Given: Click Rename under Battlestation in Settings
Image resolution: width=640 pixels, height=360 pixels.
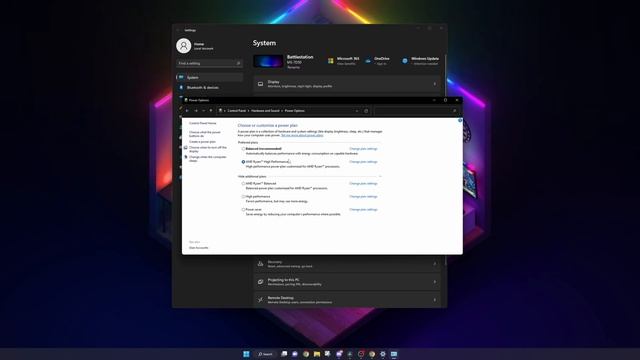Looking at the screenshot, I should (293, 67).
